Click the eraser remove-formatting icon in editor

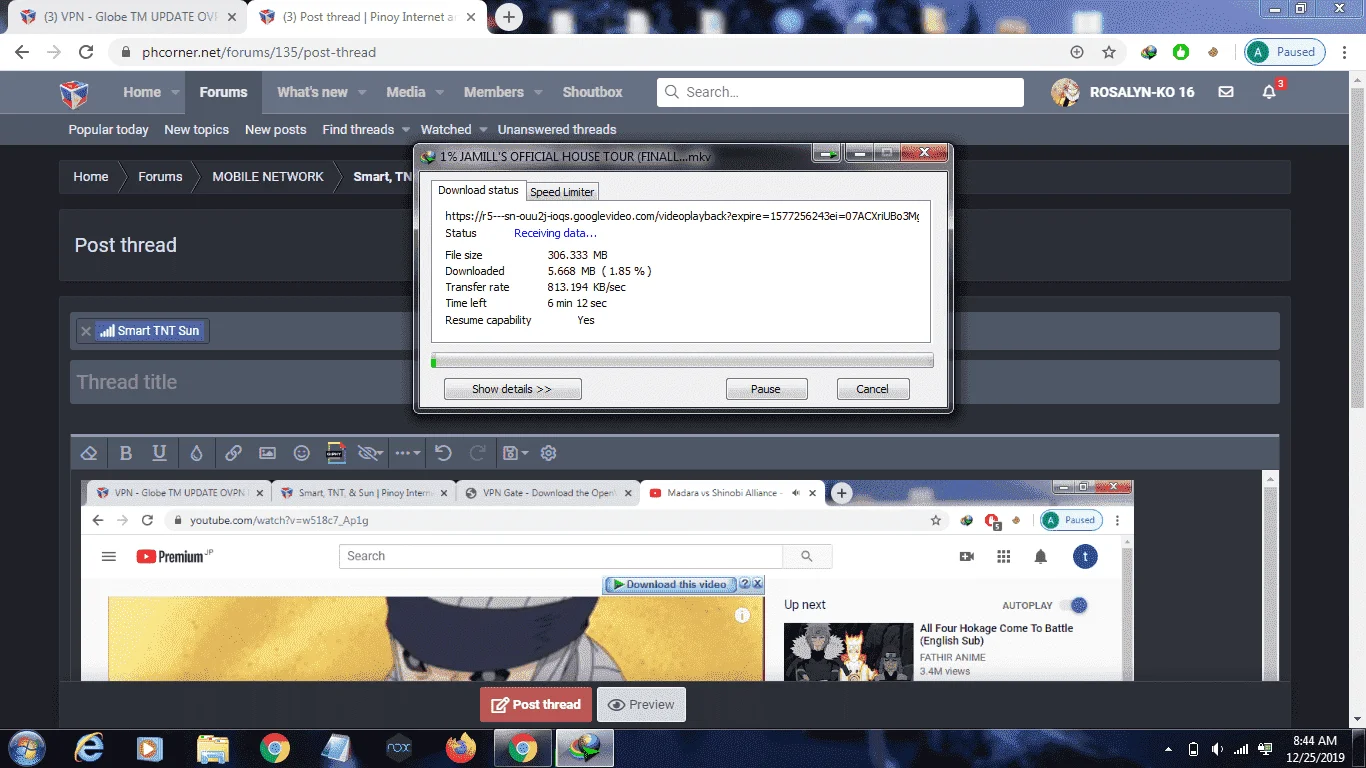click(89, 453)
